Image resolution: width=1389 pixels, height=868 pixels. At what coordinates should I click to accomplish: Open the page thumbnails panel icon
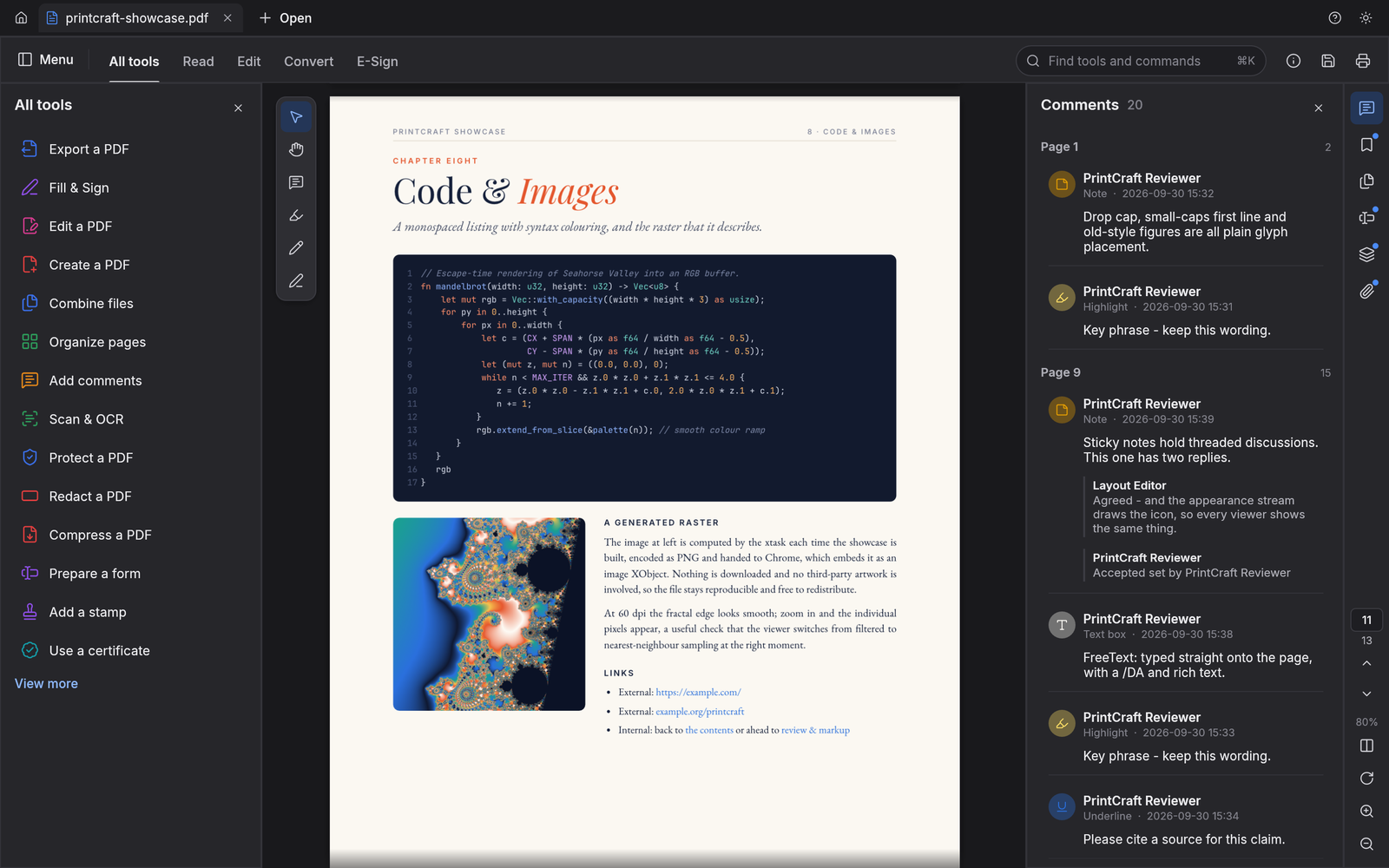click(x=1366, y=181)
